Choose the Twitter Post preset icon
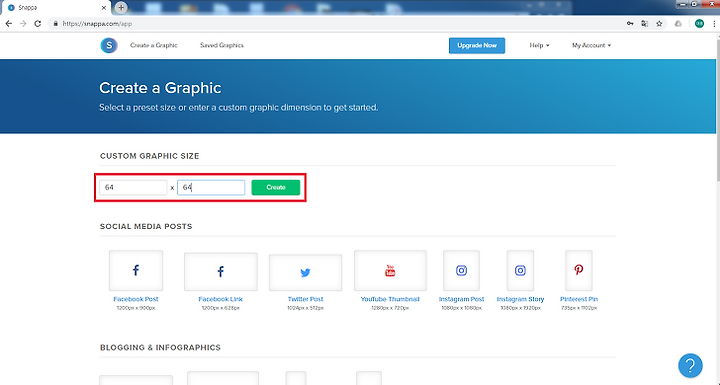 click(x=305, y=272)
